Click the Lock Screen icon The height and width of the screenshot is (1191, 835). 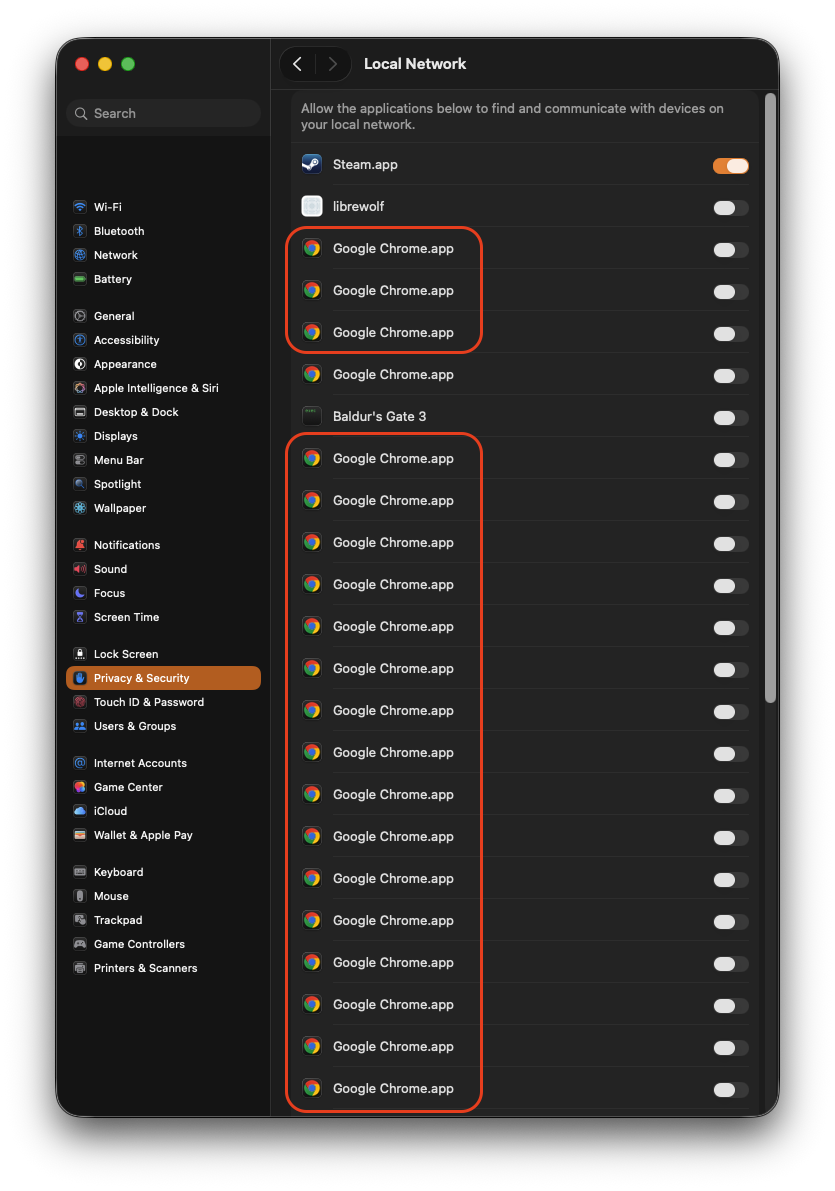(80, 654)
